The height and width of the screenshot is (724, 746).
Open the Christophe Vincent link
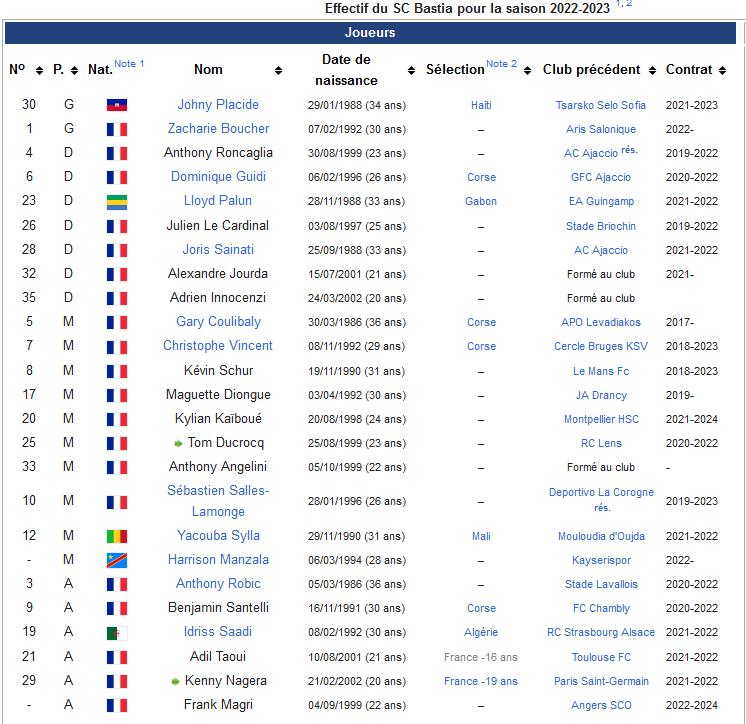[x=218, y=345]
